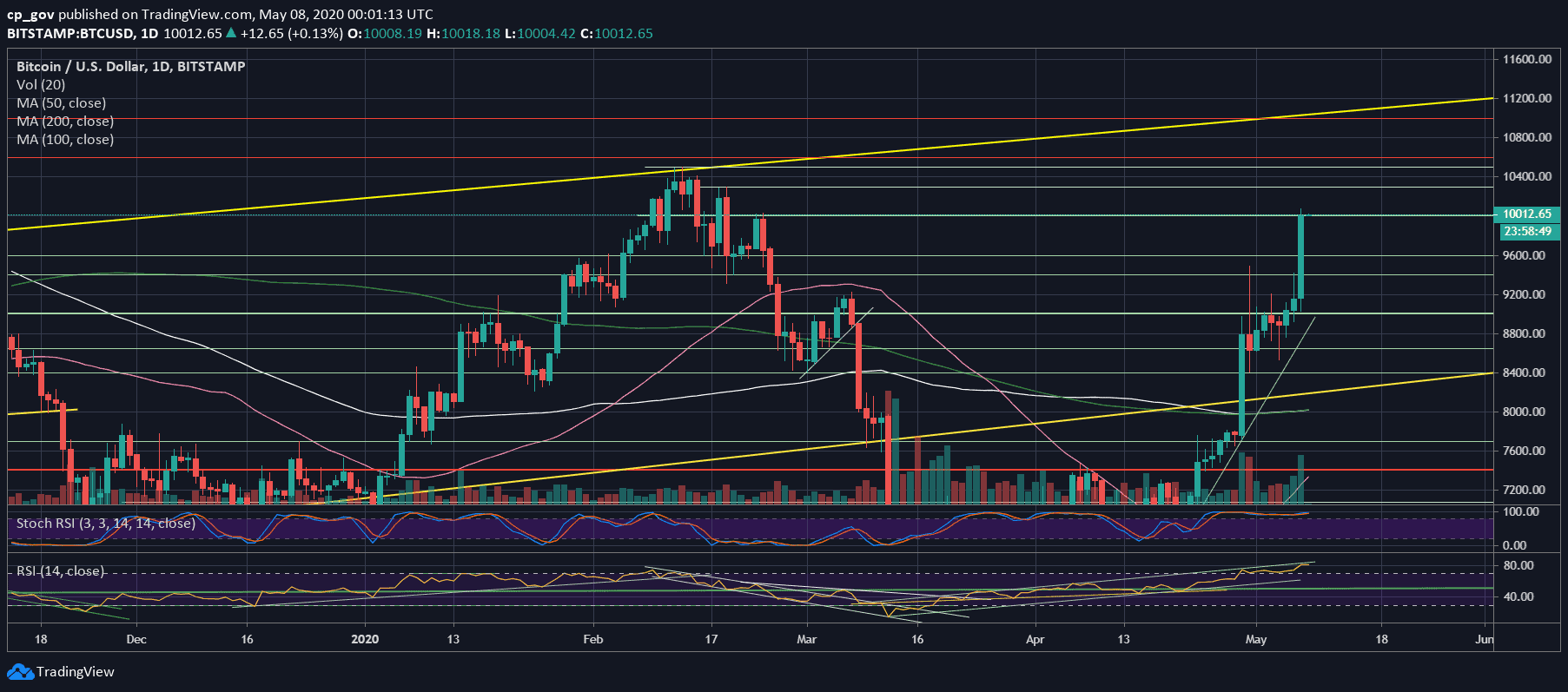The image size is (1568, 692).
Task: Click the Stoch RSI 0.00 scale label
Action: click(1515, 545)
